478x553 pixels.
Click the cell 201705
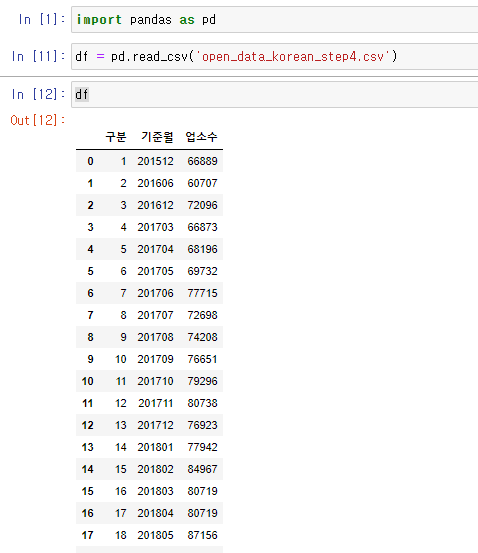(x=156, y=271)
